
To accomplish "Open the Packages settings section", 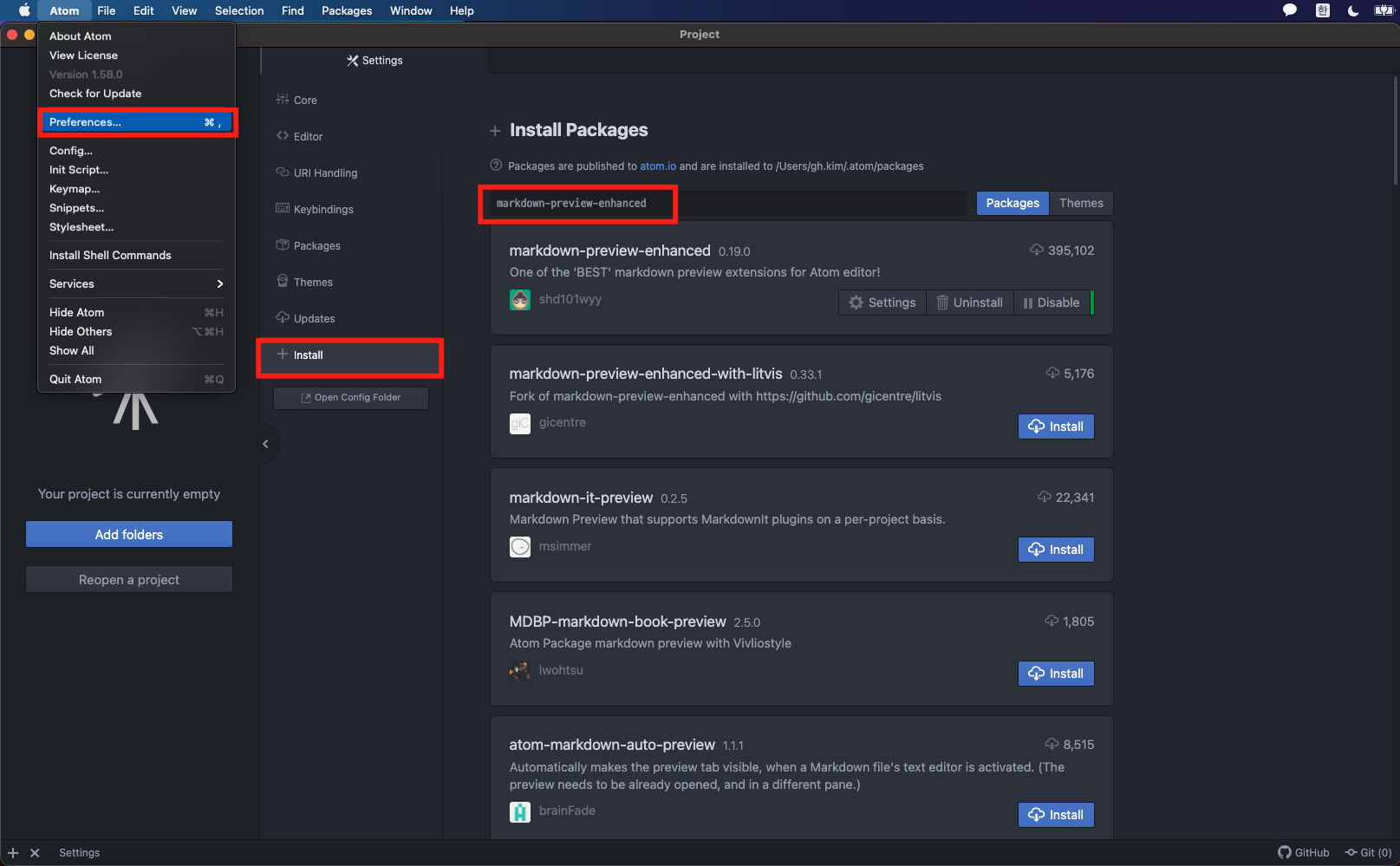I will [x=350, y=245].
